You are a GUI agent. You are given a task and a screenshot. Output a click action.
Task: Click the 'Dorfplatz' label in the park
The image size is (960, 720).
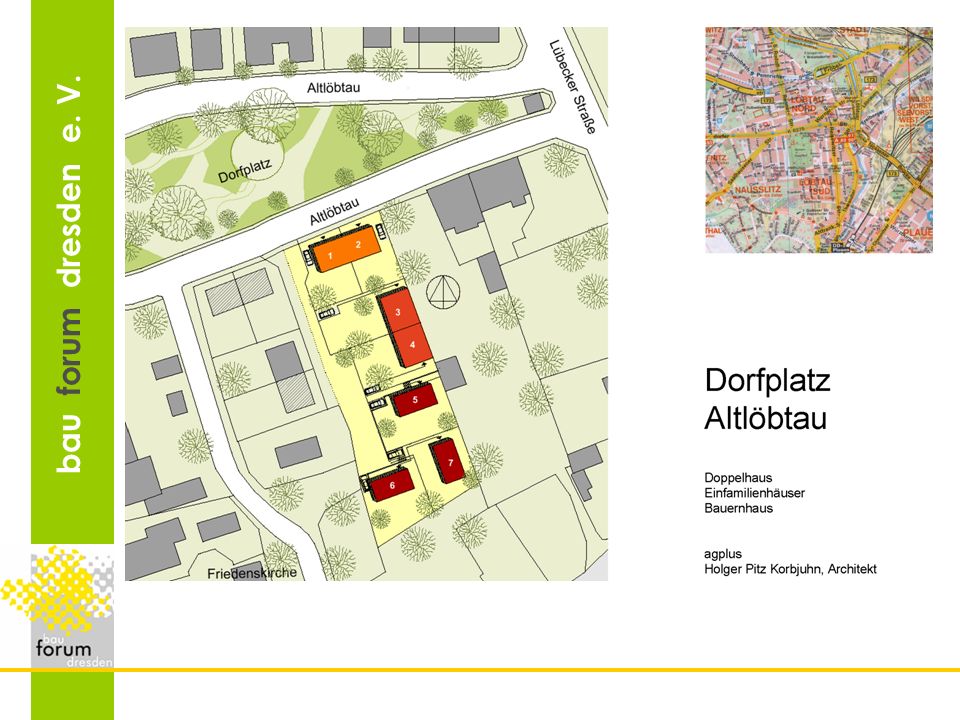[244, 169]
